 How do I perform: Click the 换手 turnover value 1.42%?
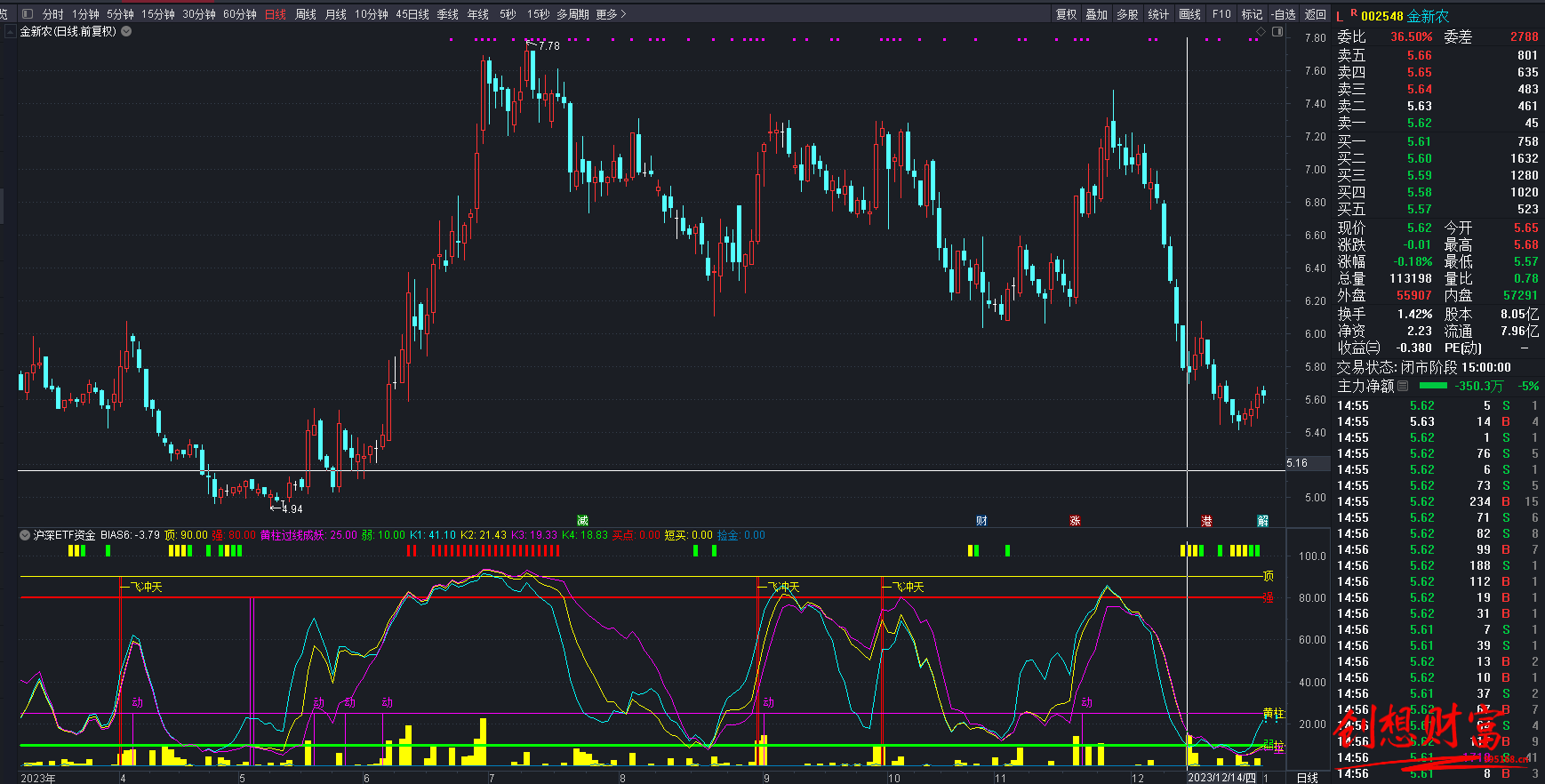click(x=1414, y=314)
